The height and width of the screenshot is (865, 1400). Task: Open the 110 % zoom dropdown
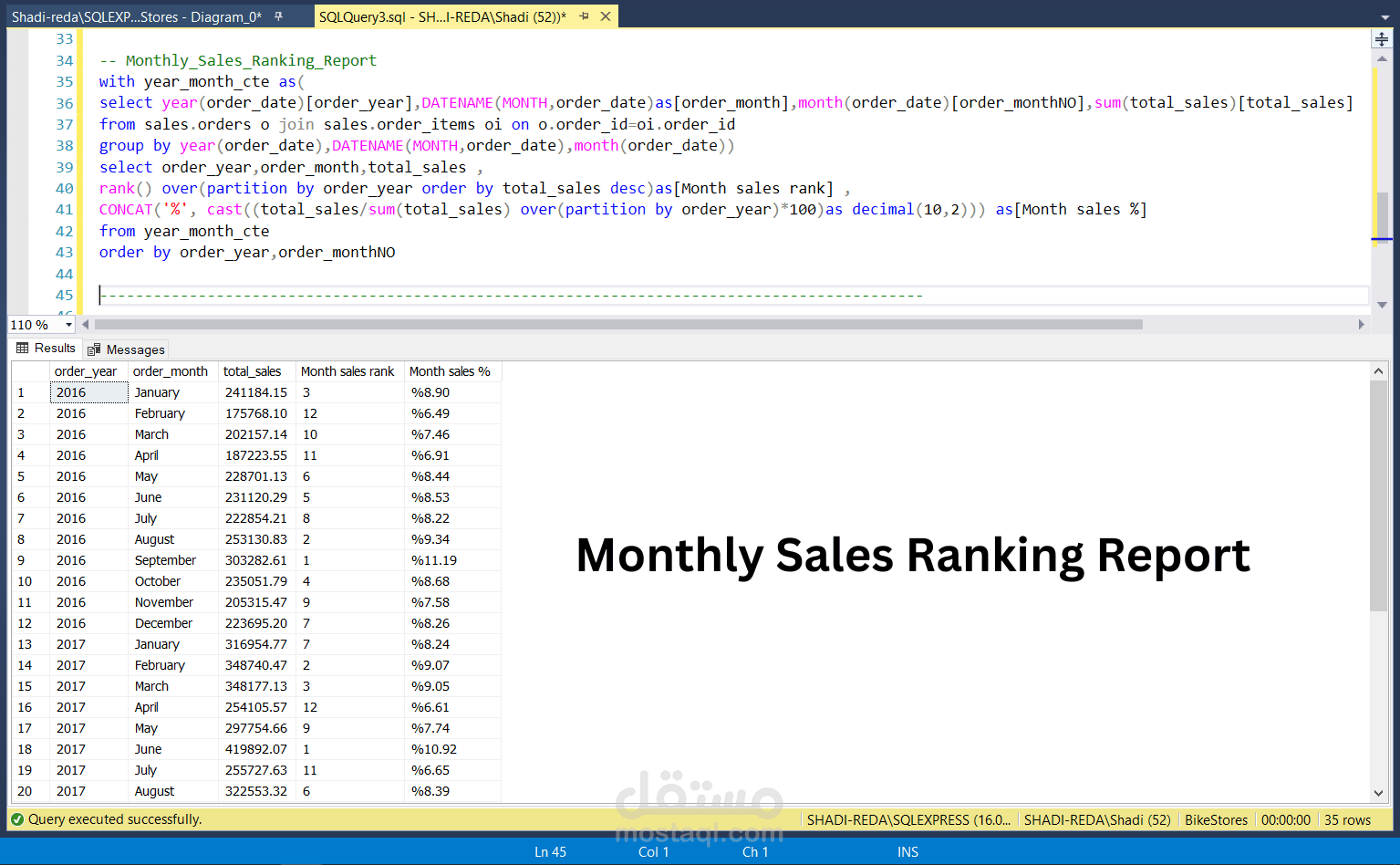(68, 325)
